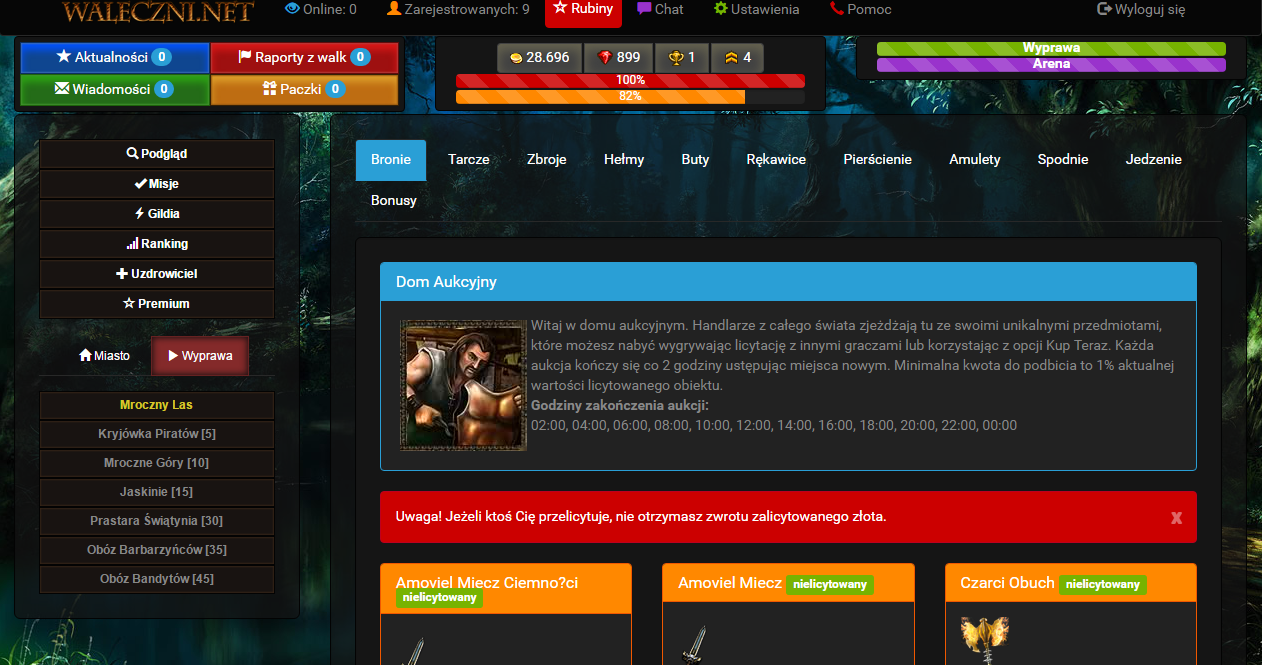Click nielicytowany badge on Czarci Obuch
1262x665 pixels.
(x=1103, y=584)
